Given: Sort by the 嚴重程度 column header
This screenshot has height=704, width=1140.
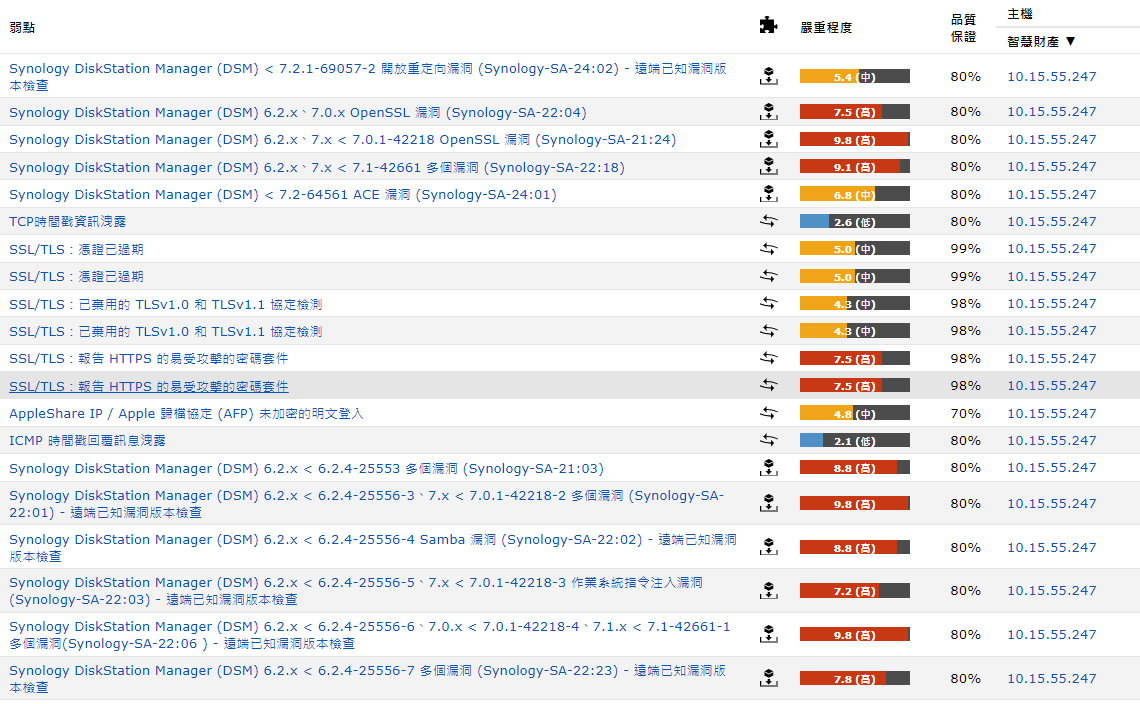Looking at the screenshot, I should pos(826,28).
